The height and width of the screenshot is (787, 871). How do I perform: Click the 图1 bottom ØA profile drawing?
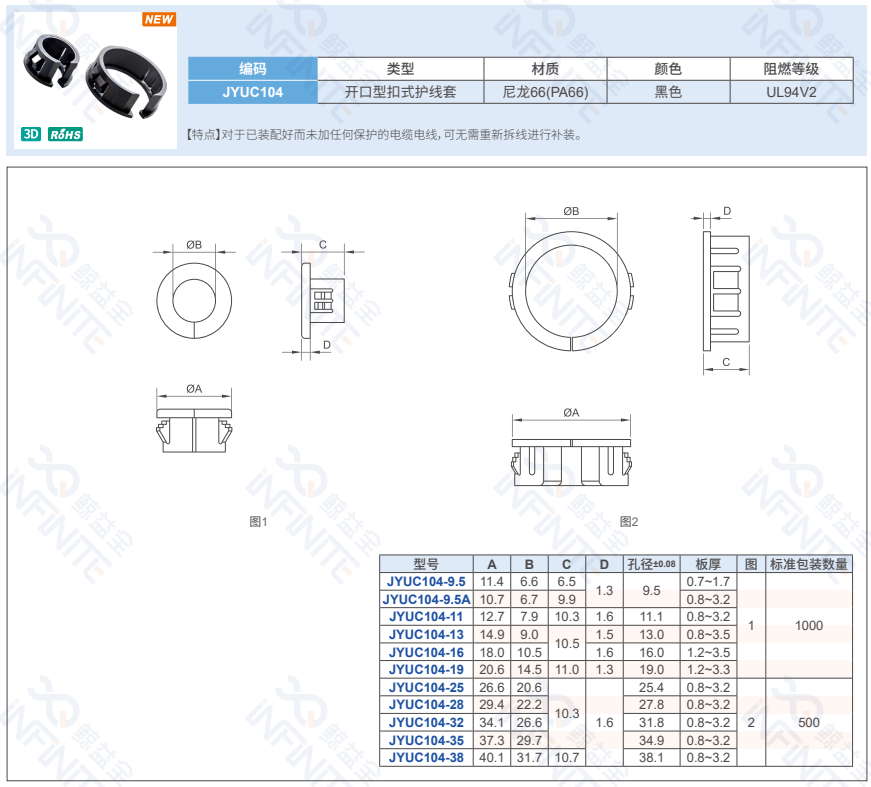coord(193,427)
